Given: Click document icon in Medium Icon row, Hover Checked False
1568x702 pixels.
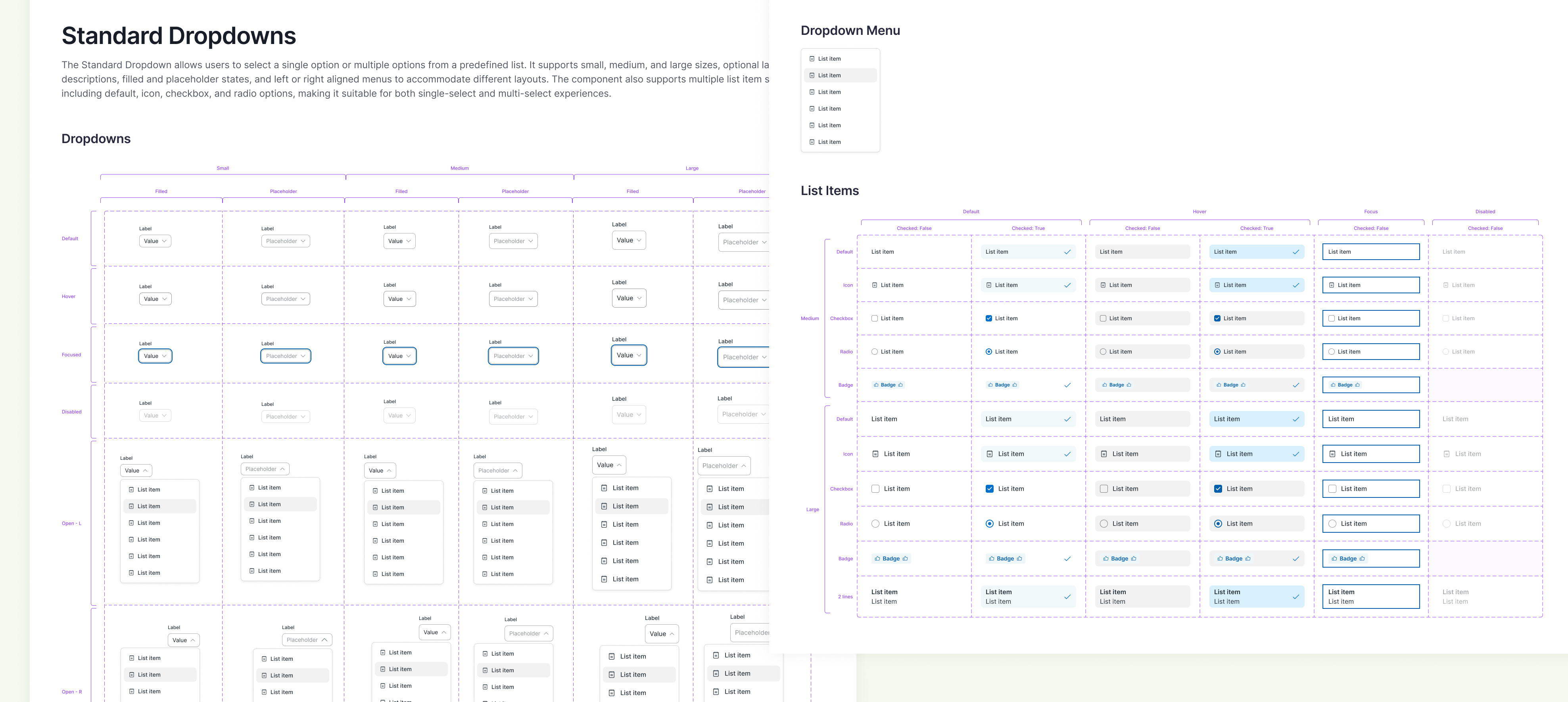Looking at the screenshot, I should pos(1103,285).
